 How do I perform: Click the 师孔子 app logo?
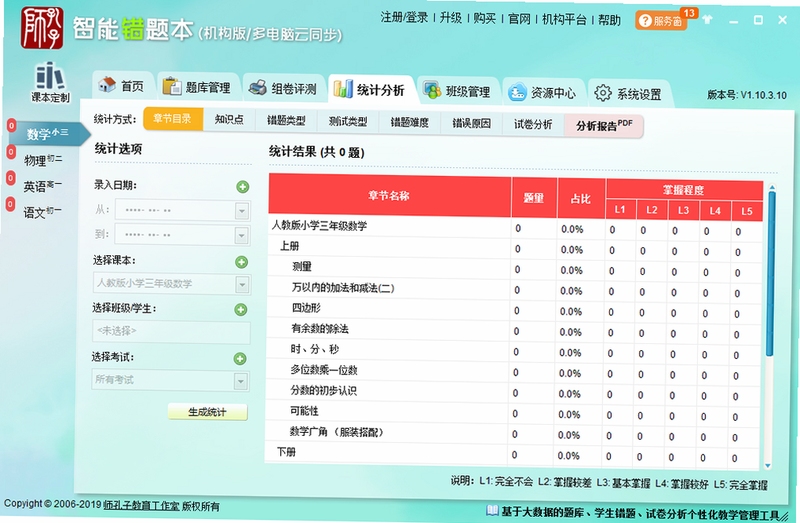click(x=42, y=28)
